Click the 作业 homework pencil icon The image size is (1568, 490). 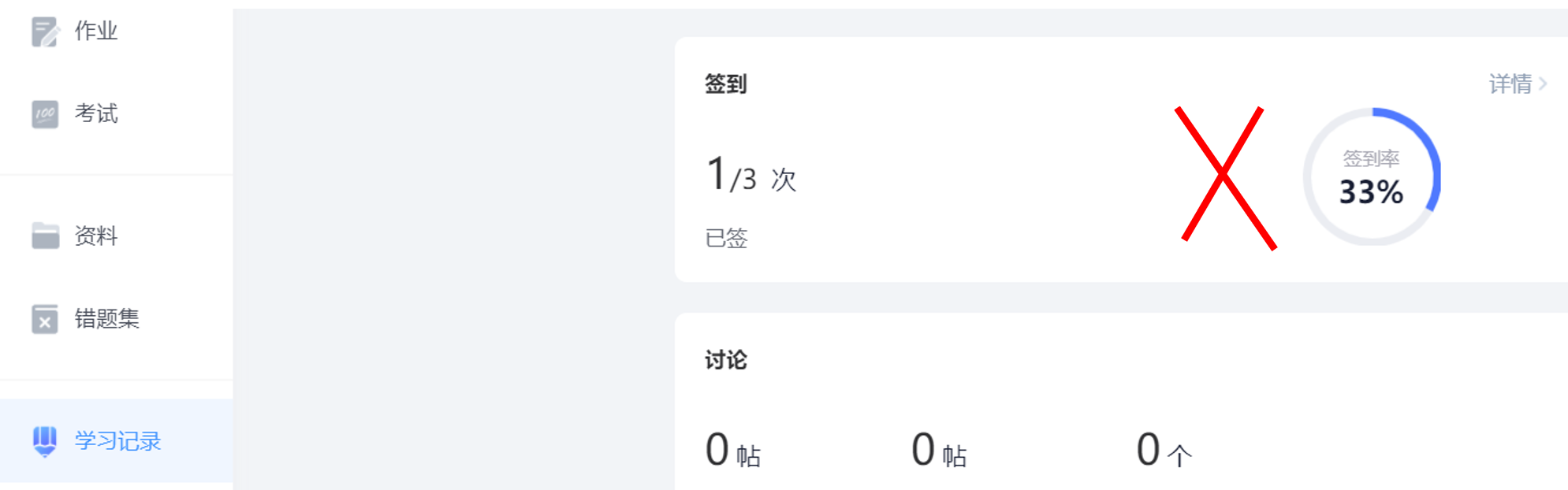(x=45, y=32)
